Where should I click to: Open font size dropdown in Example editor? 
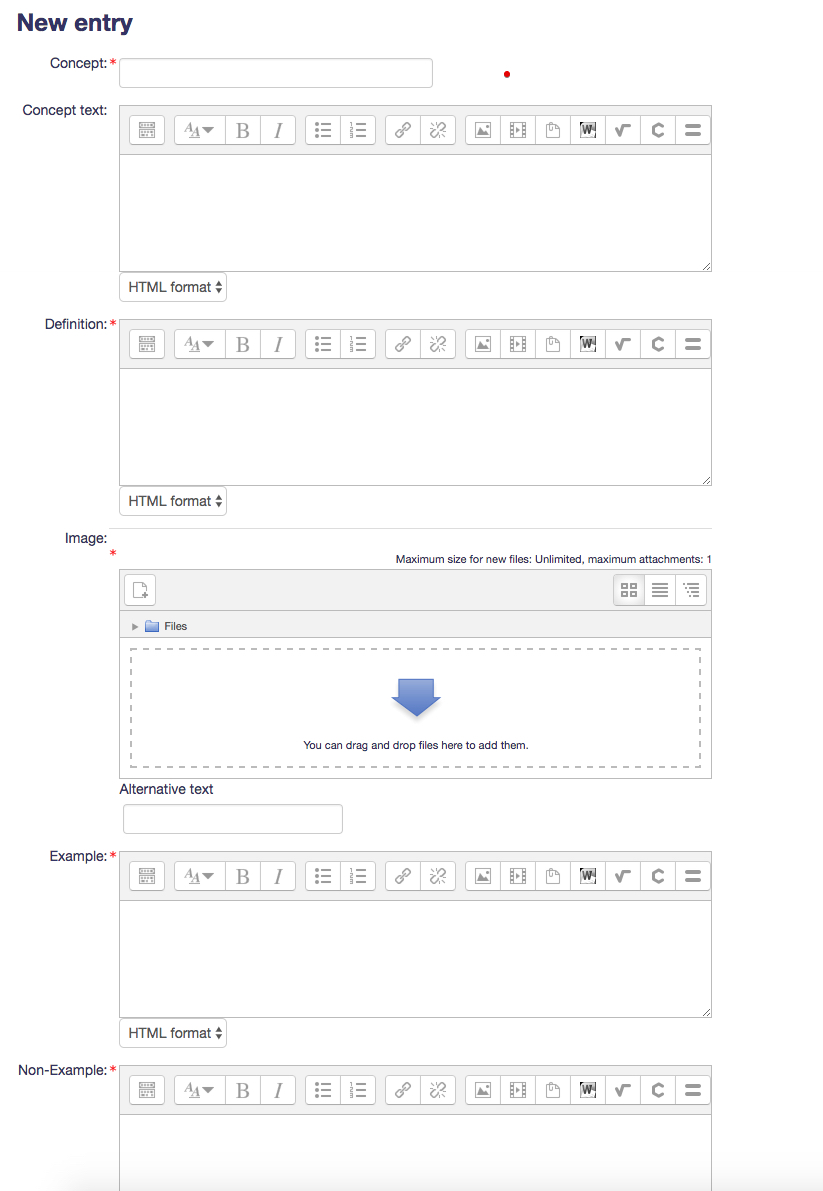pyautogui.click(x=200, y=876)
